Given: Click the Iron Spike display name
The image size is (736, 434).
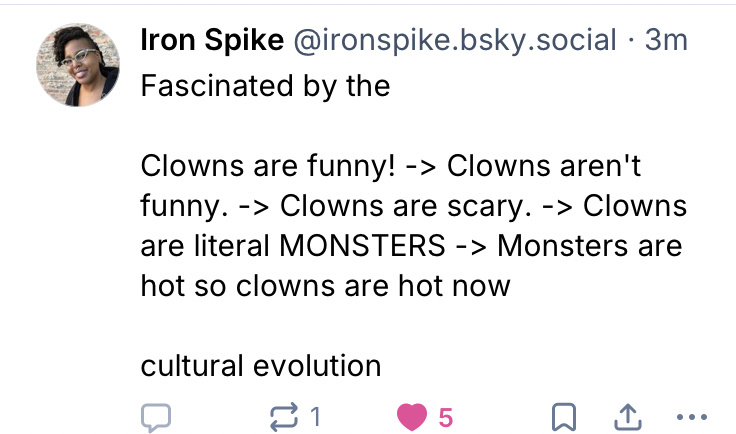Looking at the screenshot, I should 211,41.
